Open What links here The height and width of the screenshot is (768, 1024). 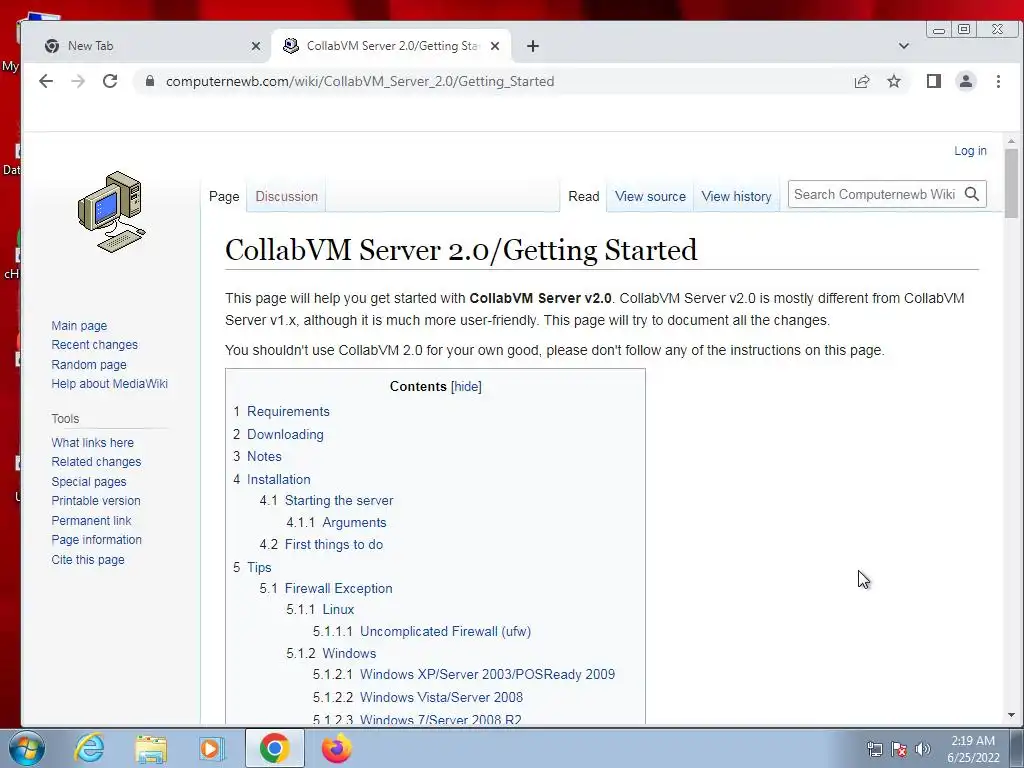point(93,442)
